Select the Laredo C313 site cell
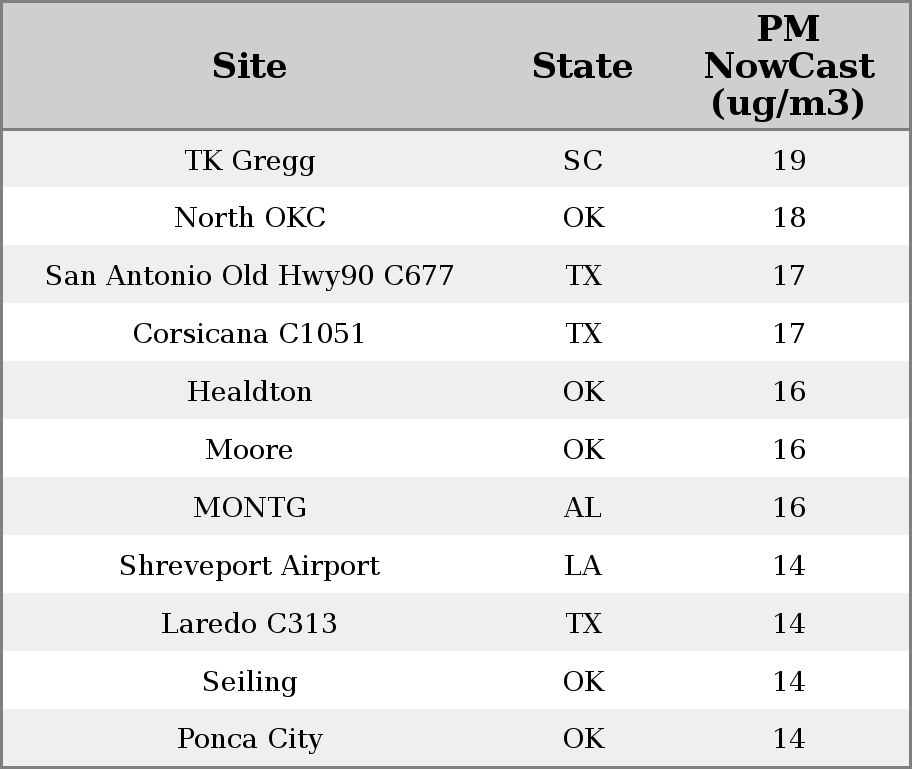The image size is (912, 769). tap(249, 624)
